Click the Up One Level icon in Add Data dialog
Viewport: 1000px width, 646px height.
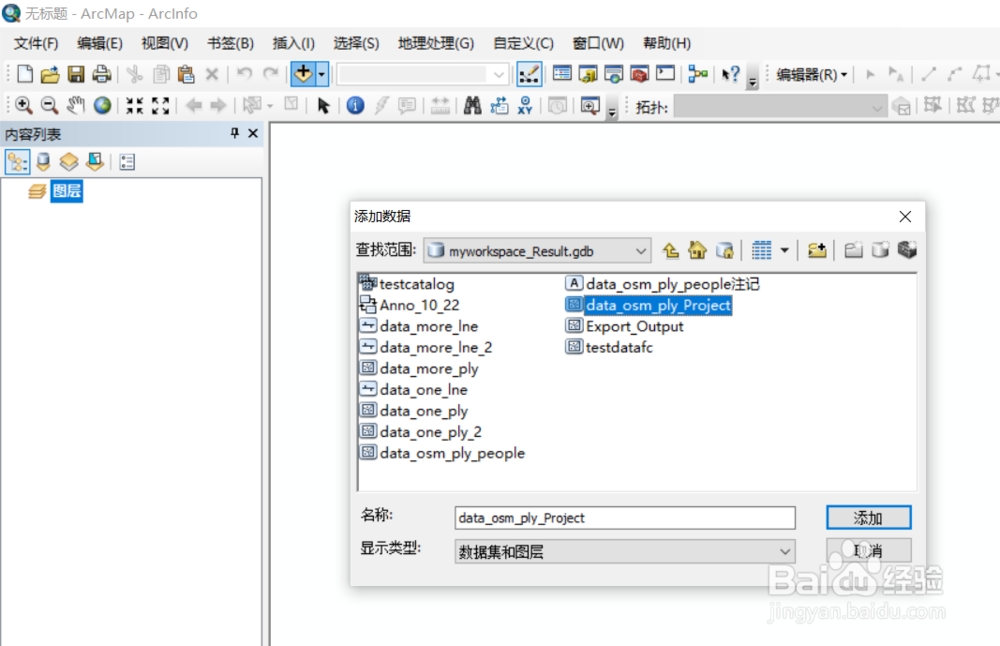pos(671,250)
